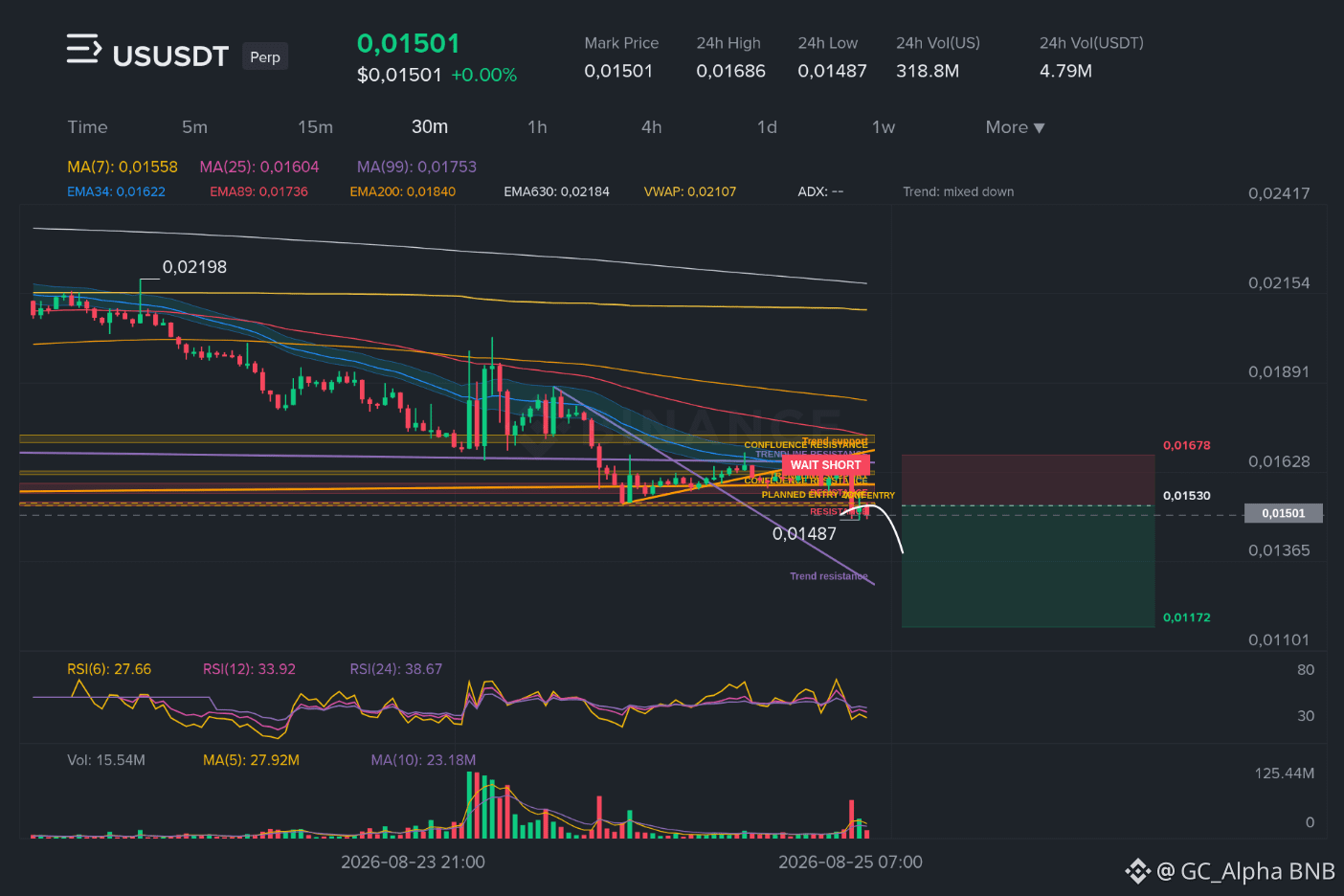Click the green 0,01172 target level

coord(1186,617)
